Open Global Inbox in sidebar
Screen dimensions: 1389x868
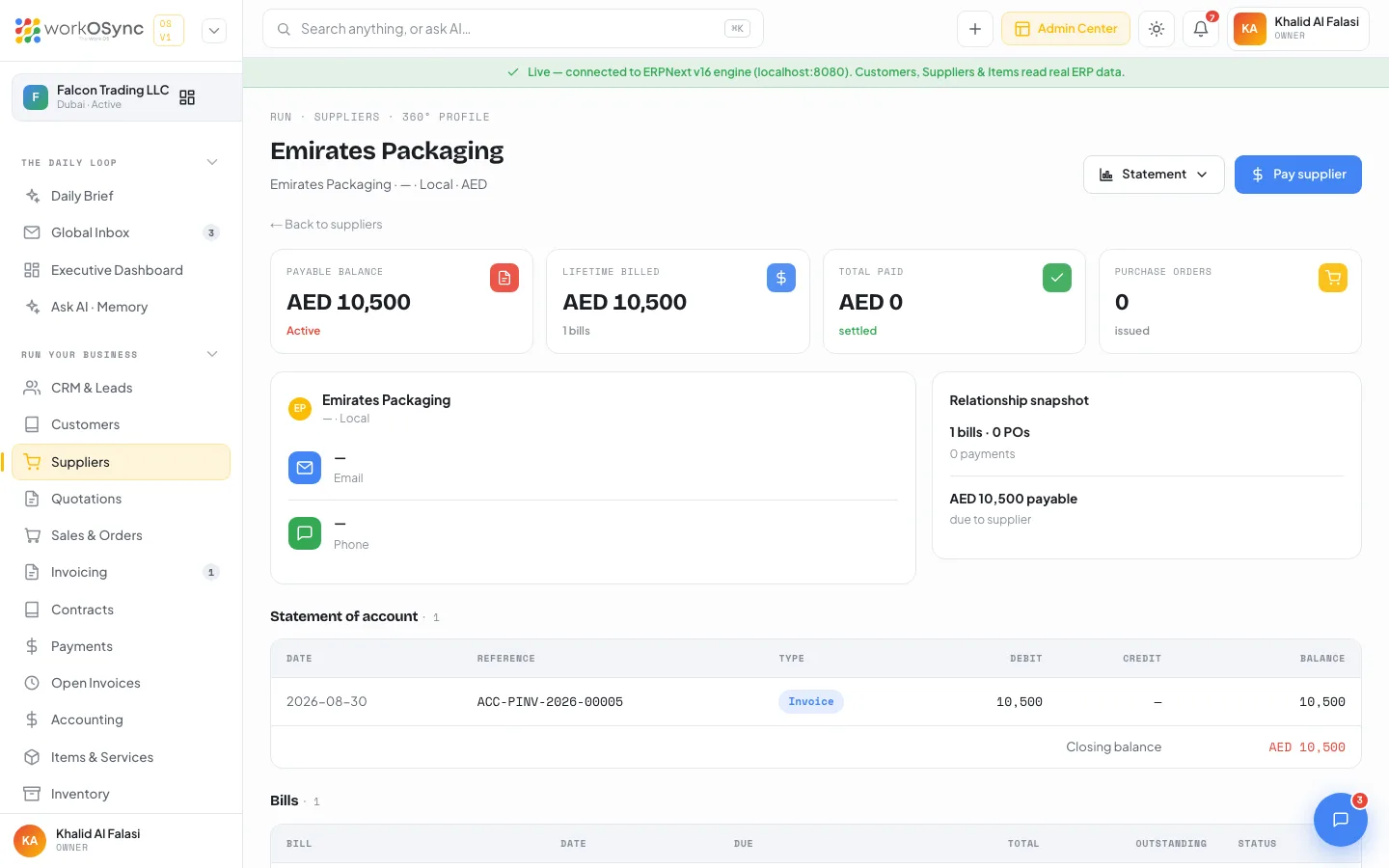click(x=121, y=232)
